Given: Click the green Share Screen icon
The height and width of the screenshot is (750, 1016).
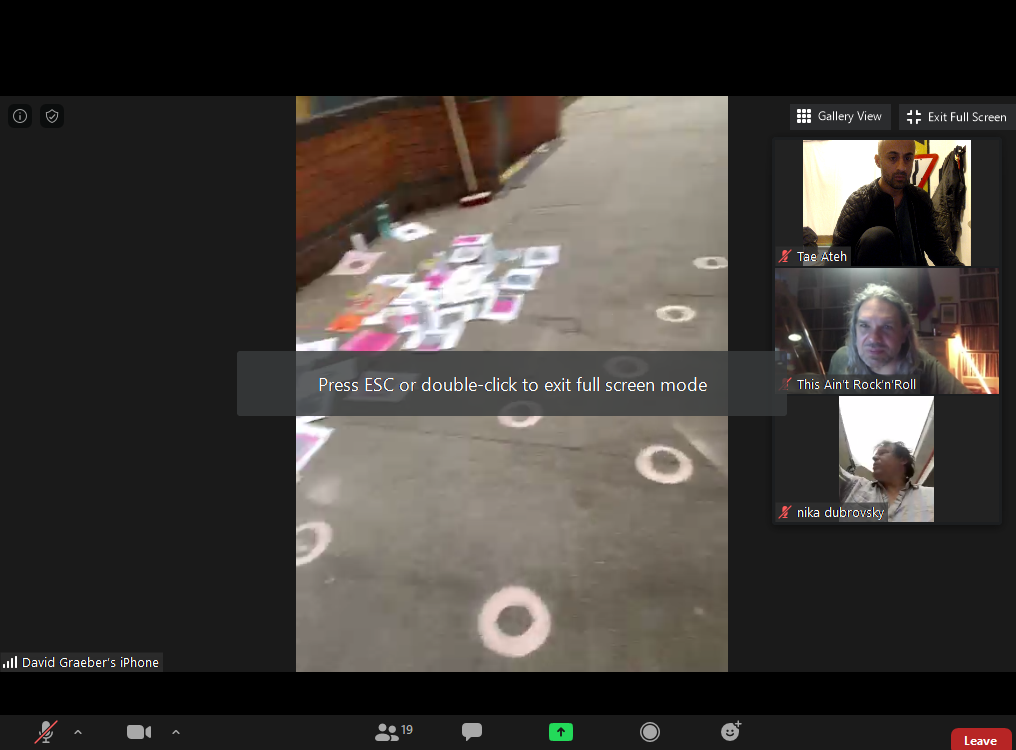Looking at the screenshot, I should (561, 732).
